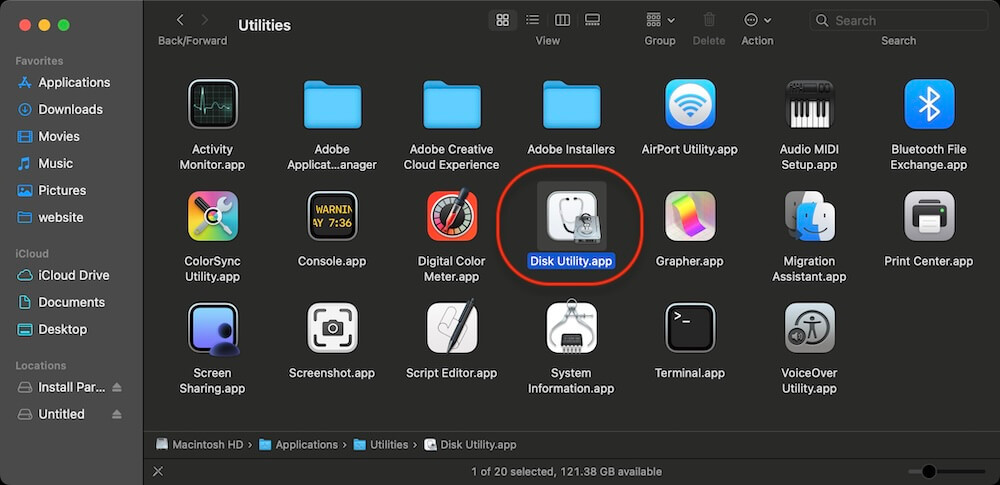The width and height of the screenshot is (1000, 485).
Task: Click the Digital Color Meter icon
Action: 451,216
